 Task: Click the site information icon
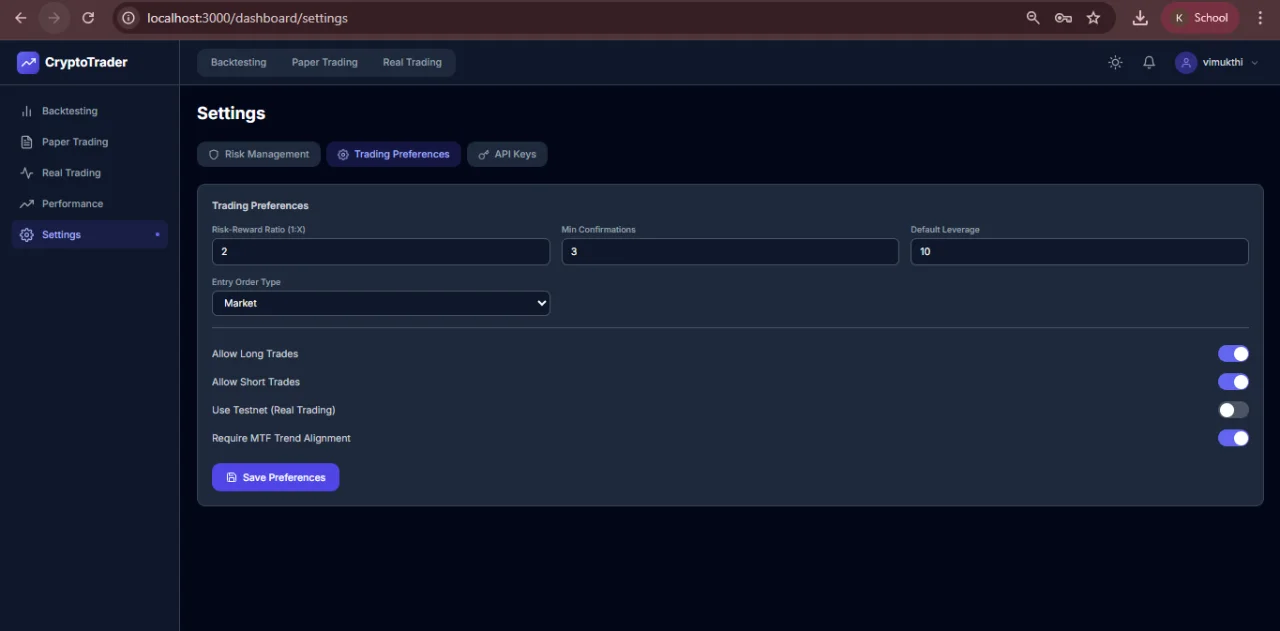[x=127, y=18]
